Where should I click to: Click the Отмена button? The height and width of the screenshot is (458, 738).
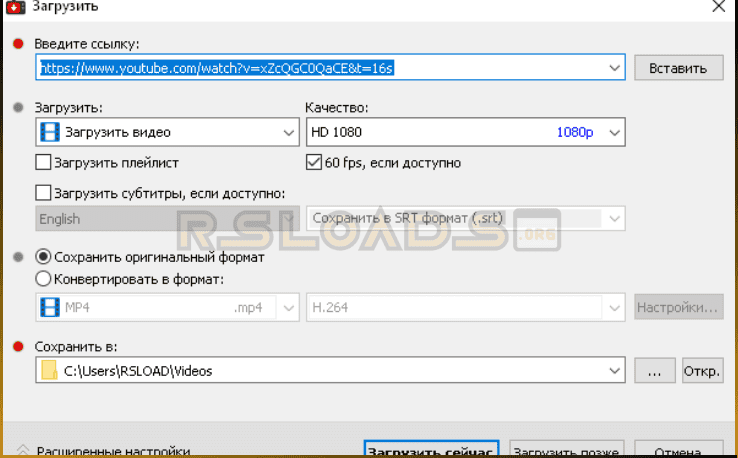point(678,450)
